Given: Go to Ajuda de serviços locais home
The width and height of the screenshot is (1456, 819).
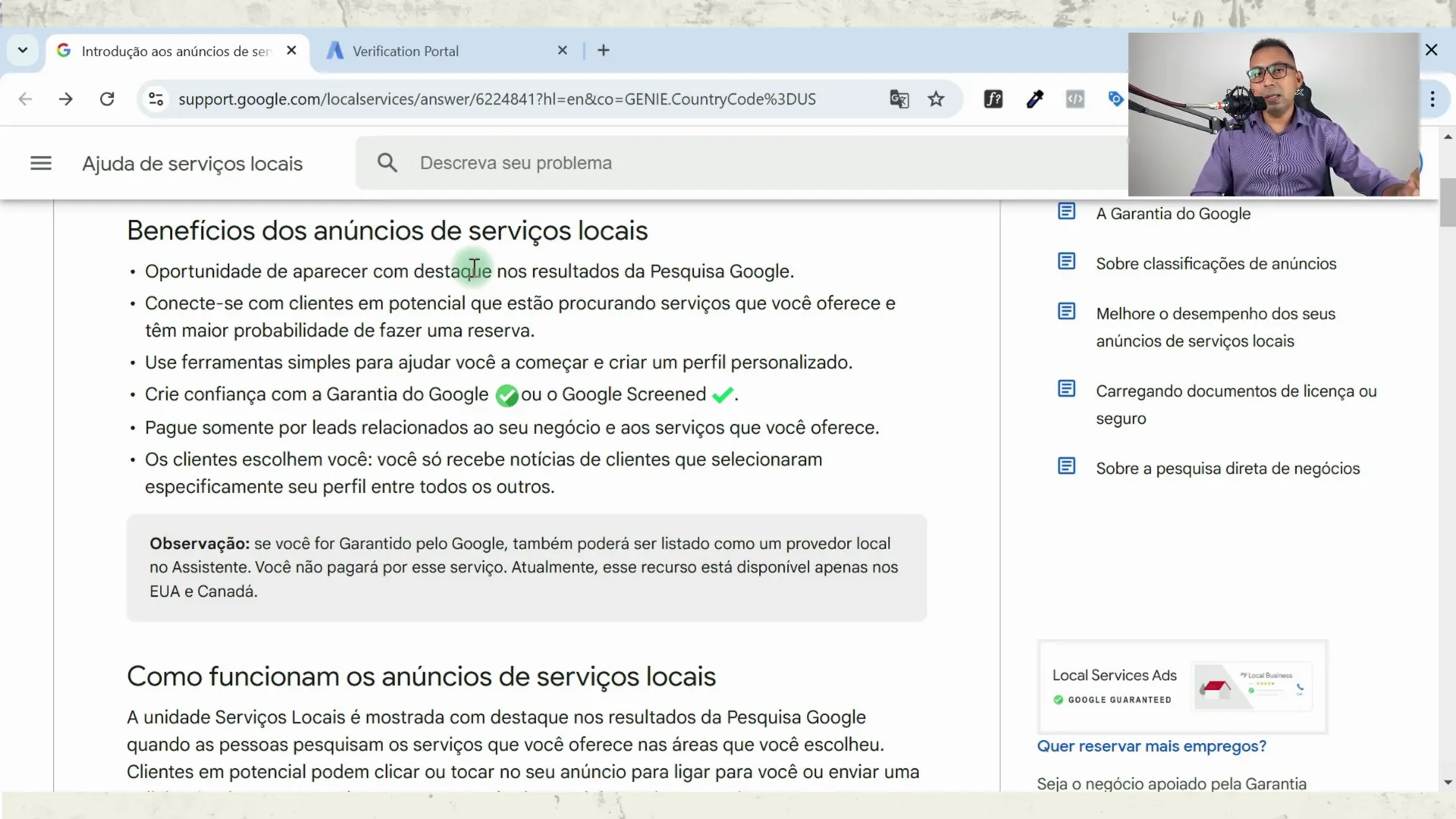Looking at the screenshot, I should pos(192,164).
